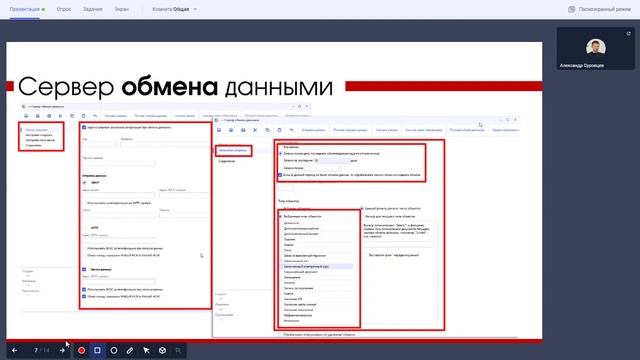
Task: Click cut icon in back window toolbar
Action: click(60, 116)
